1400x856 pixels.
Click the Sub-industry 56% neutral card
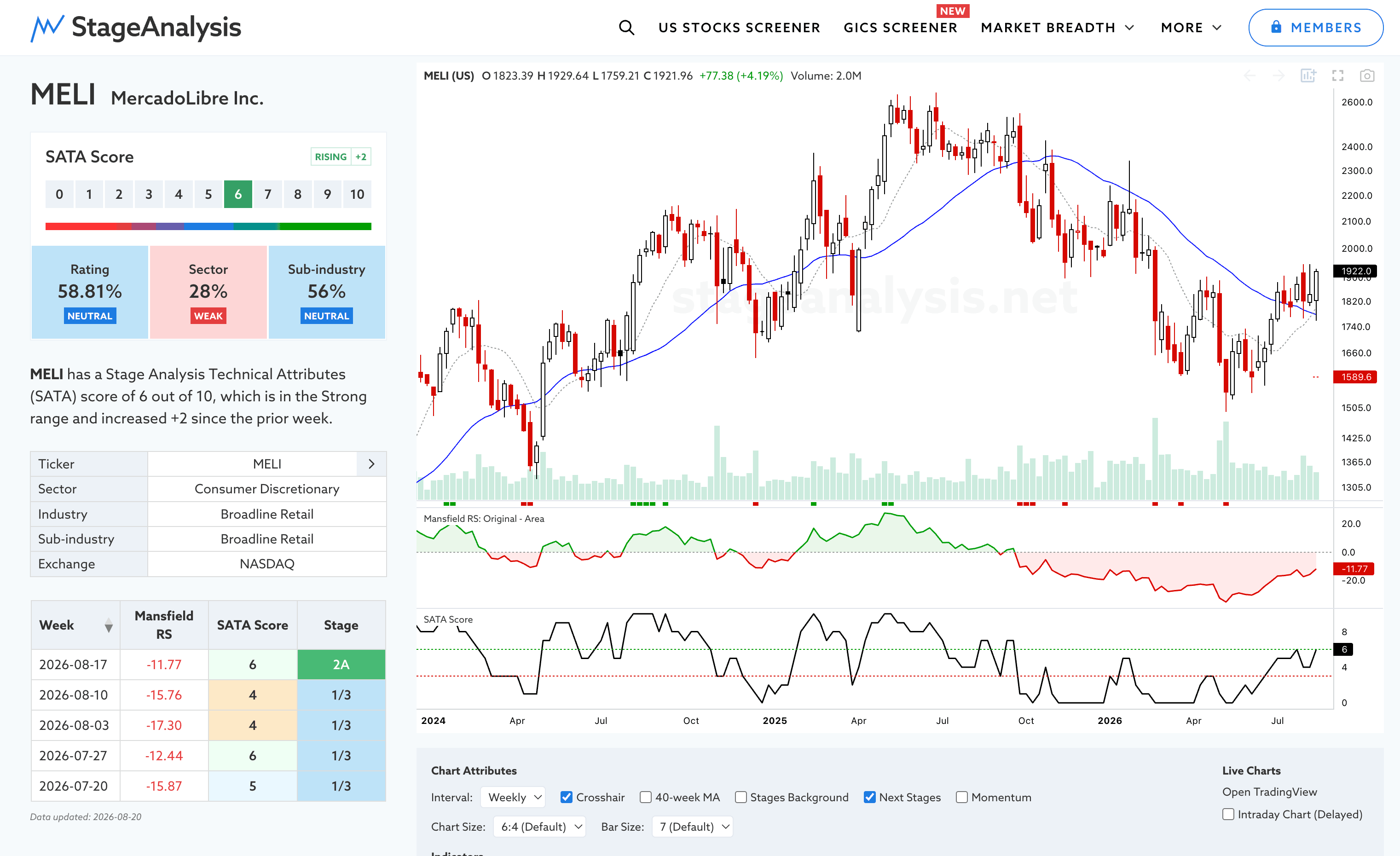pyautogui.click(x=327, y=293)
